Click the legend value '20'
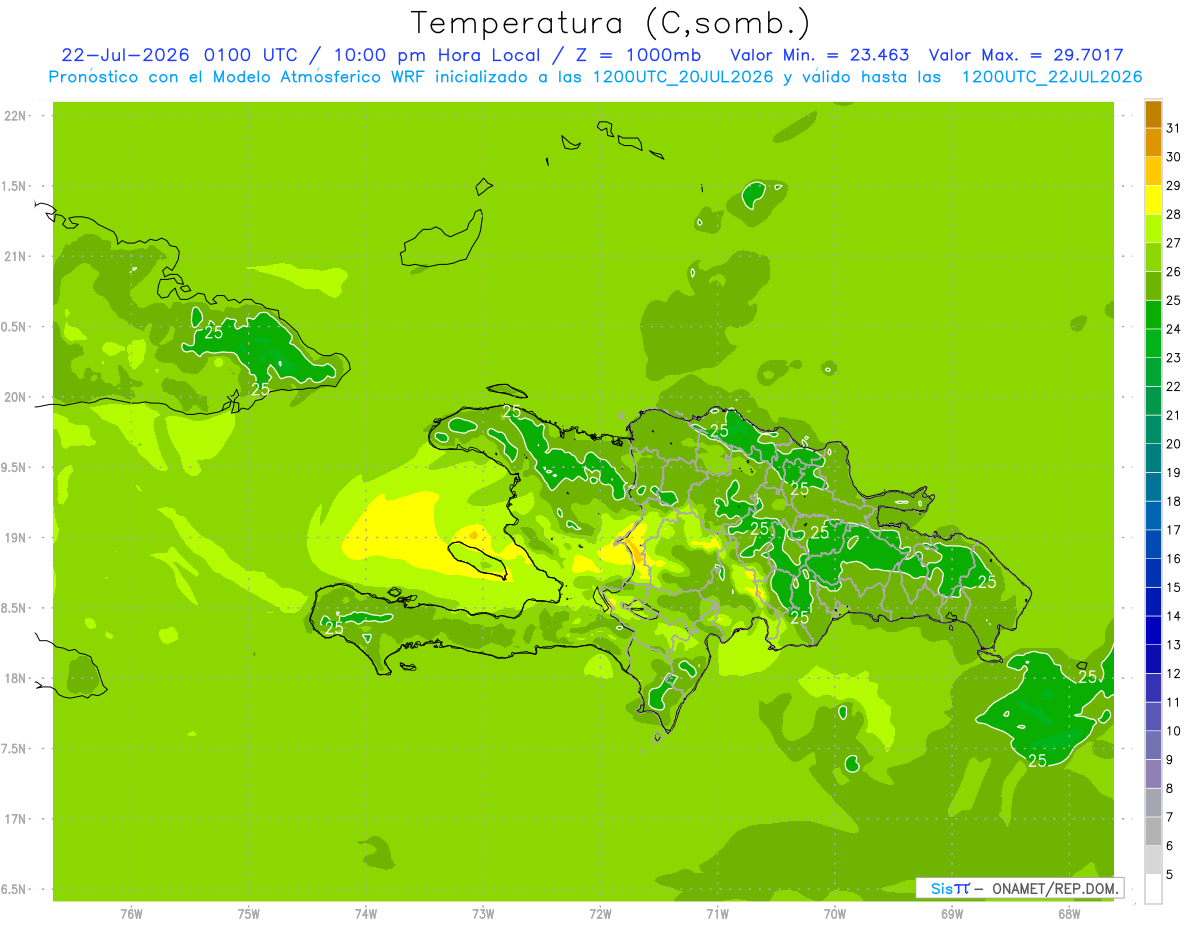 [x=1174, y=444]
